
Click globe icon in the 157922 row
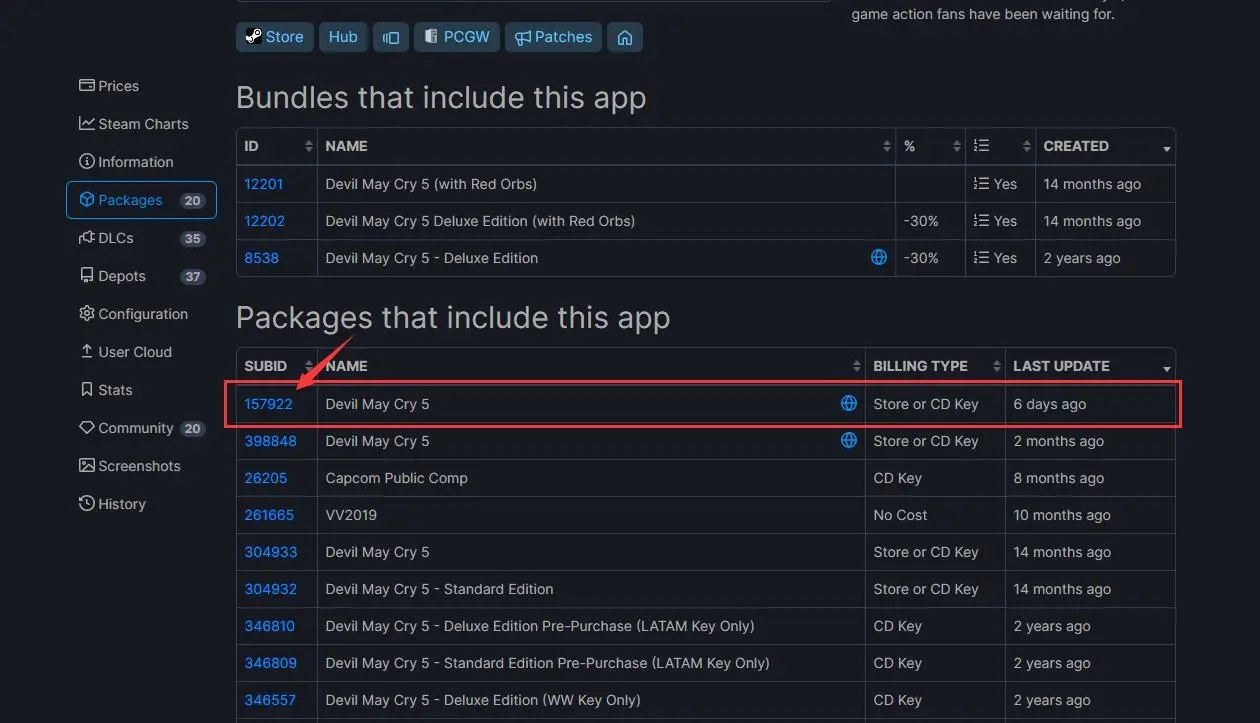(x=849, y=404)
